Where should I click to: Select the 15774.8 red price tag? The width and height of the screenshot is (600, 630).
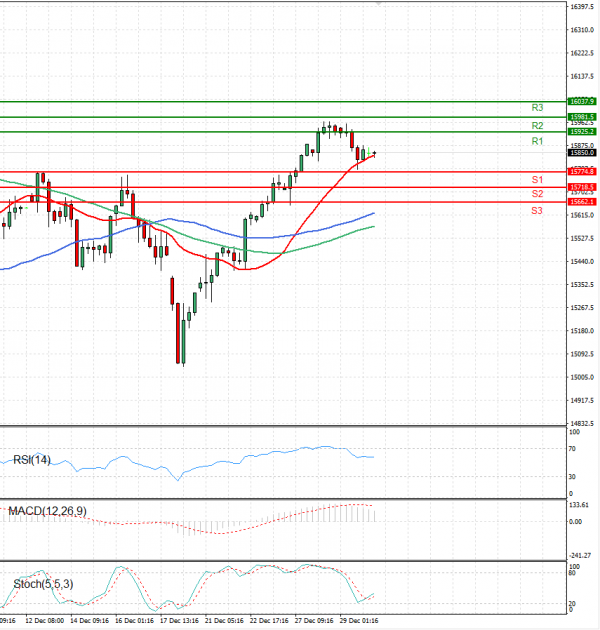581,172
